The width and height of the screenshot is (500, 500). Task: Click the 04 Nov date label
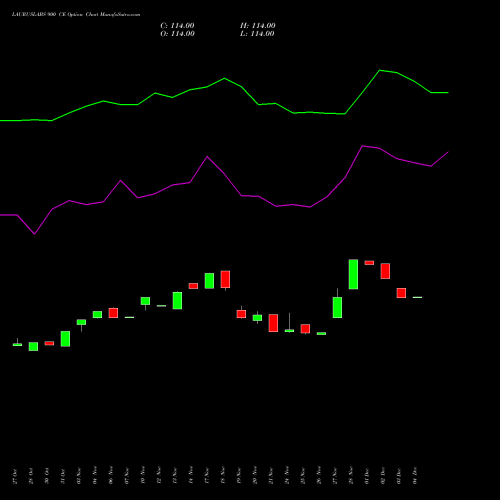point(95,475)
